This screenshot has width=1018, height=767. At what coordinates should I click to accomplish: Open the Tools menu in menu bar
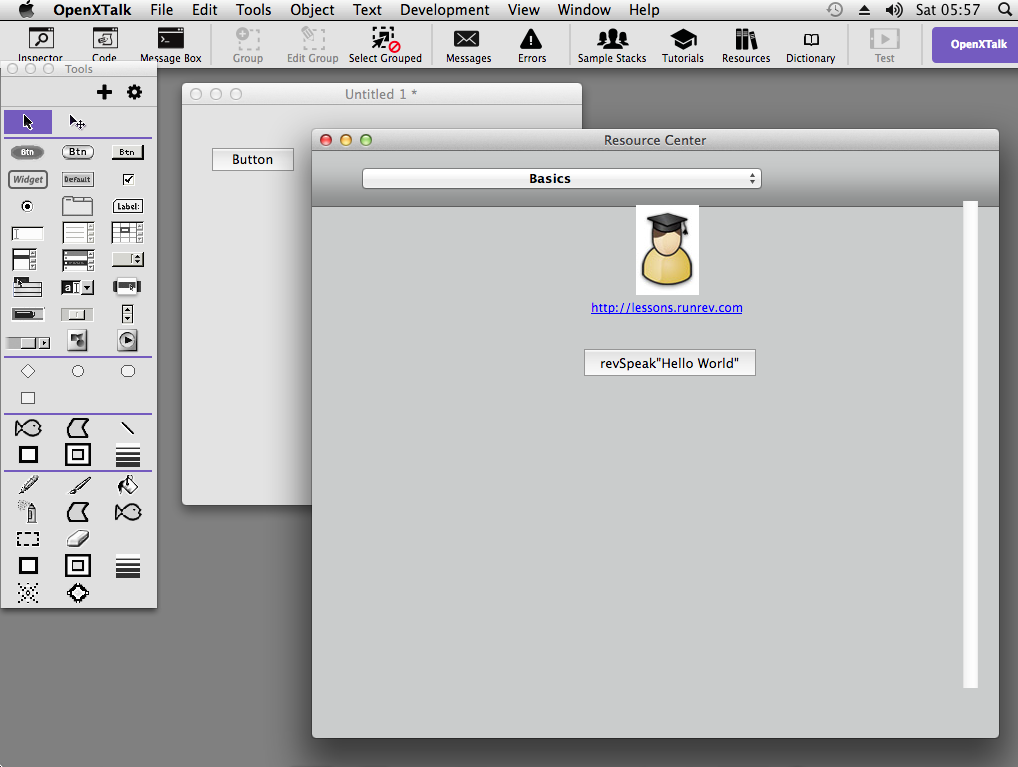click(x=253, y=10)
